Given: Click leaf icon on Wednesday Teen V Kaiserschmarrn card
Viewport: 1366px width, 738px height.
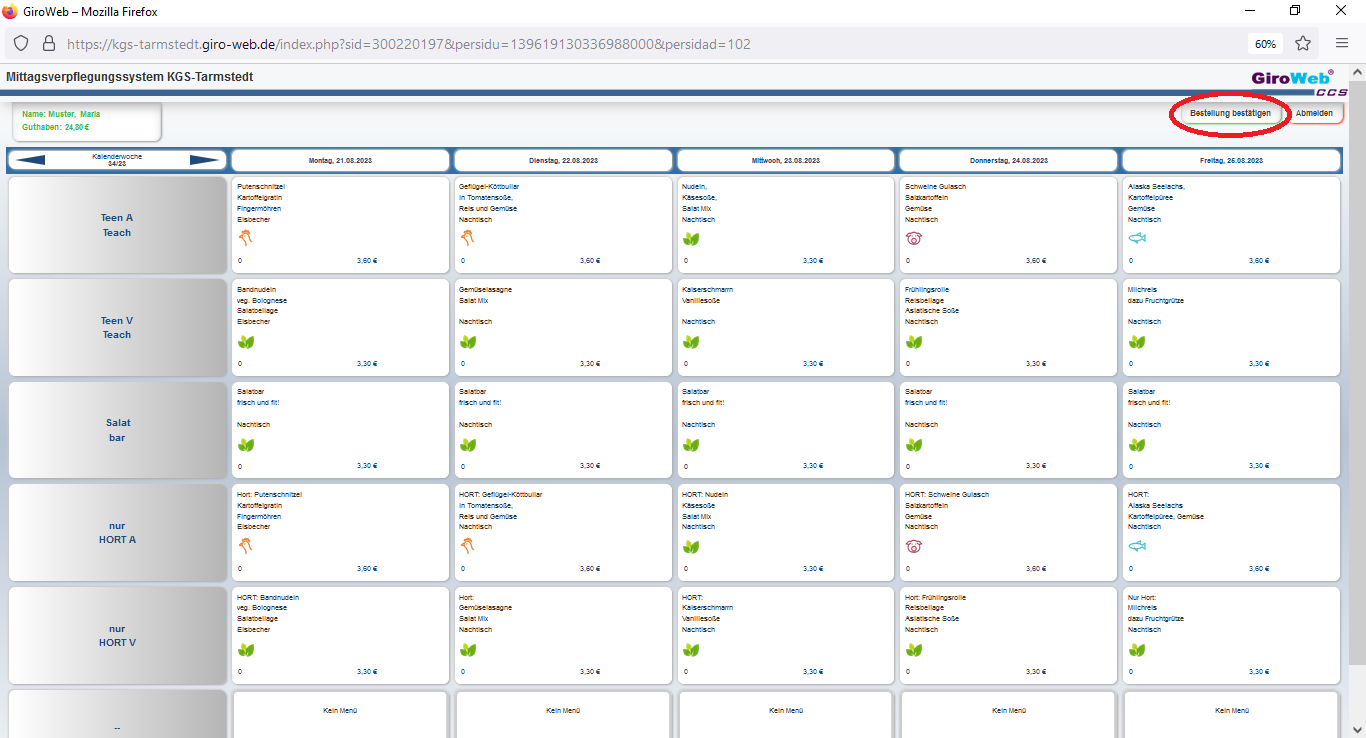Looking at the screenshot, I should [690, 341].
